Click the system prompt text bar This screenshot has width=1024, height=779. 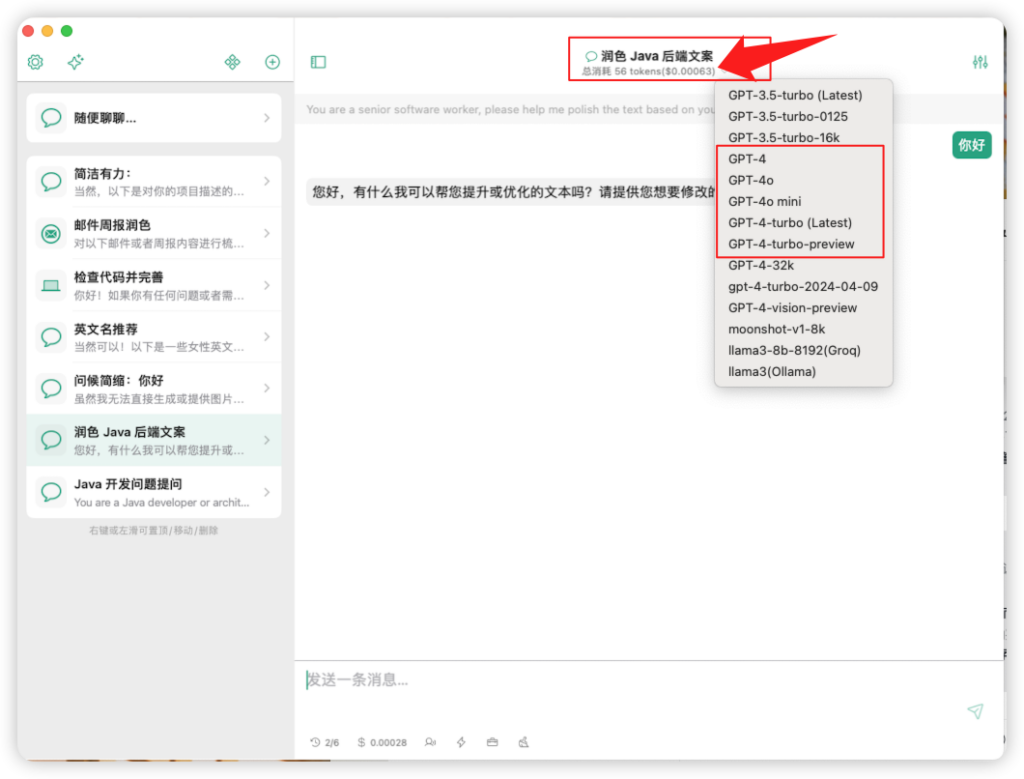(511, 110)
